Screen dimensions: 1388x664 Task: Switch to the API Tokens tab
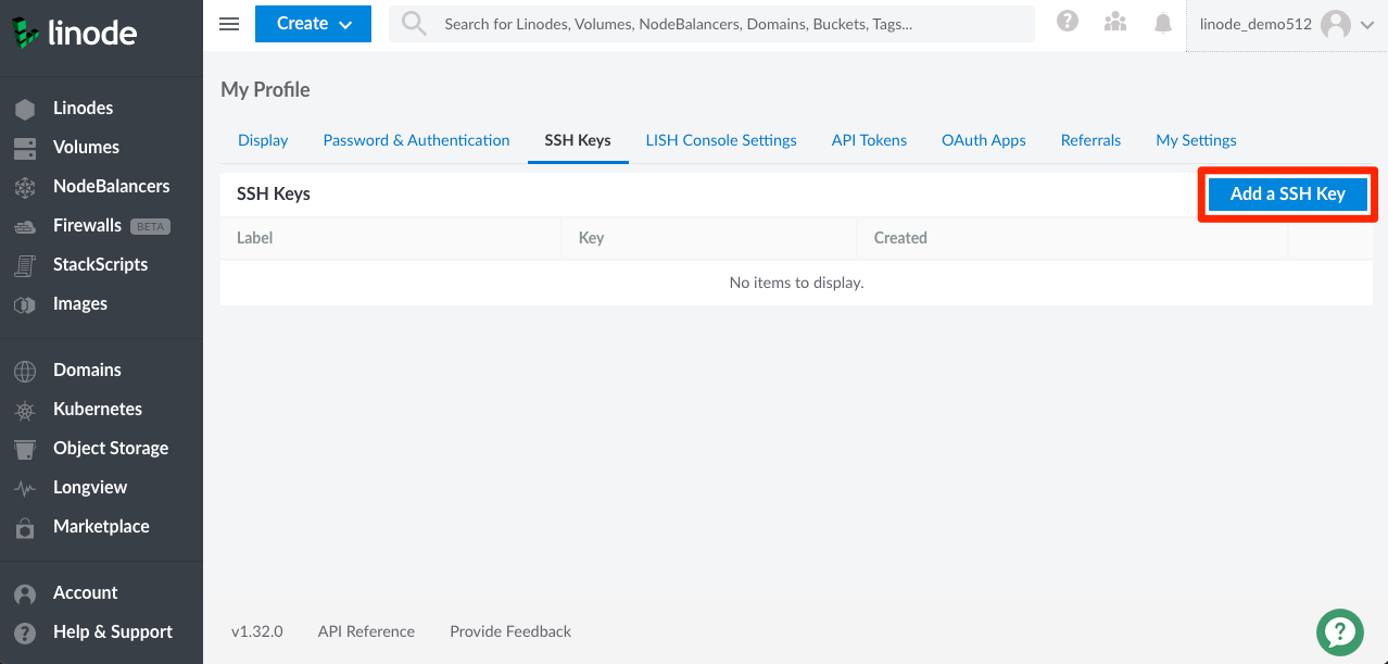[x=868, y=140]
